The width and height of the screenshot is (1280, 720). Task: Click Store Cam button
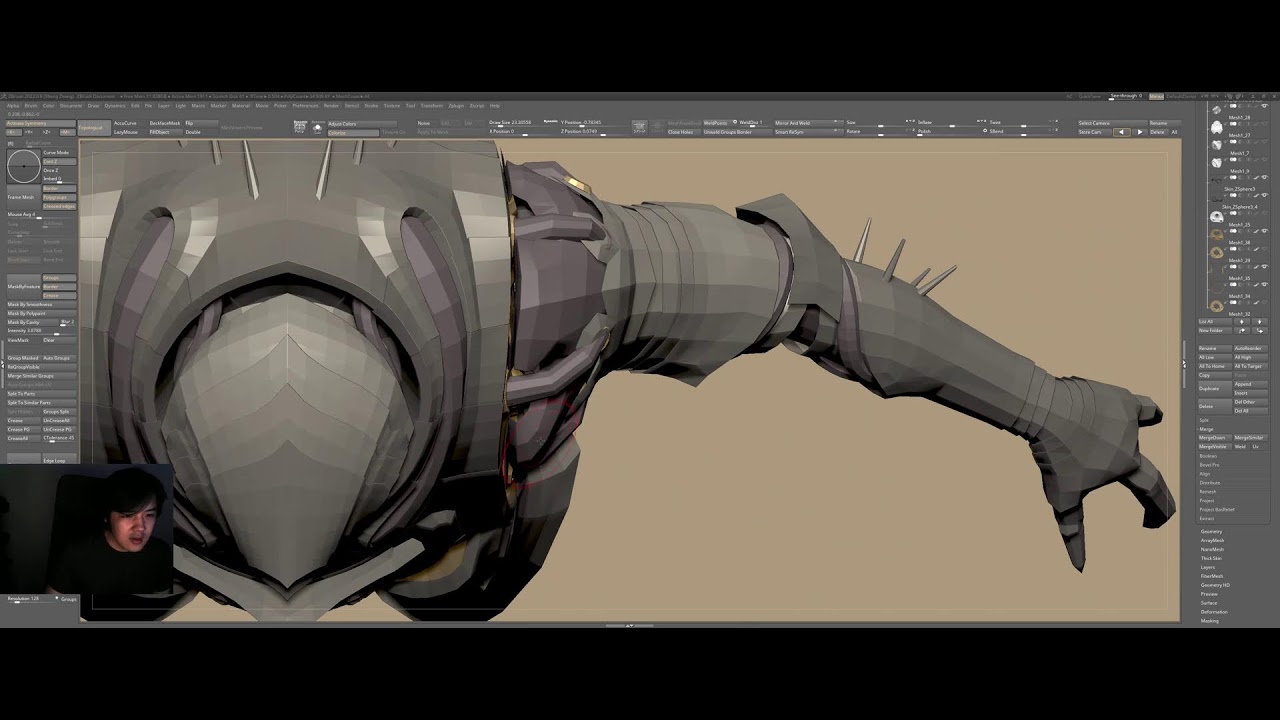[1094, 132]
